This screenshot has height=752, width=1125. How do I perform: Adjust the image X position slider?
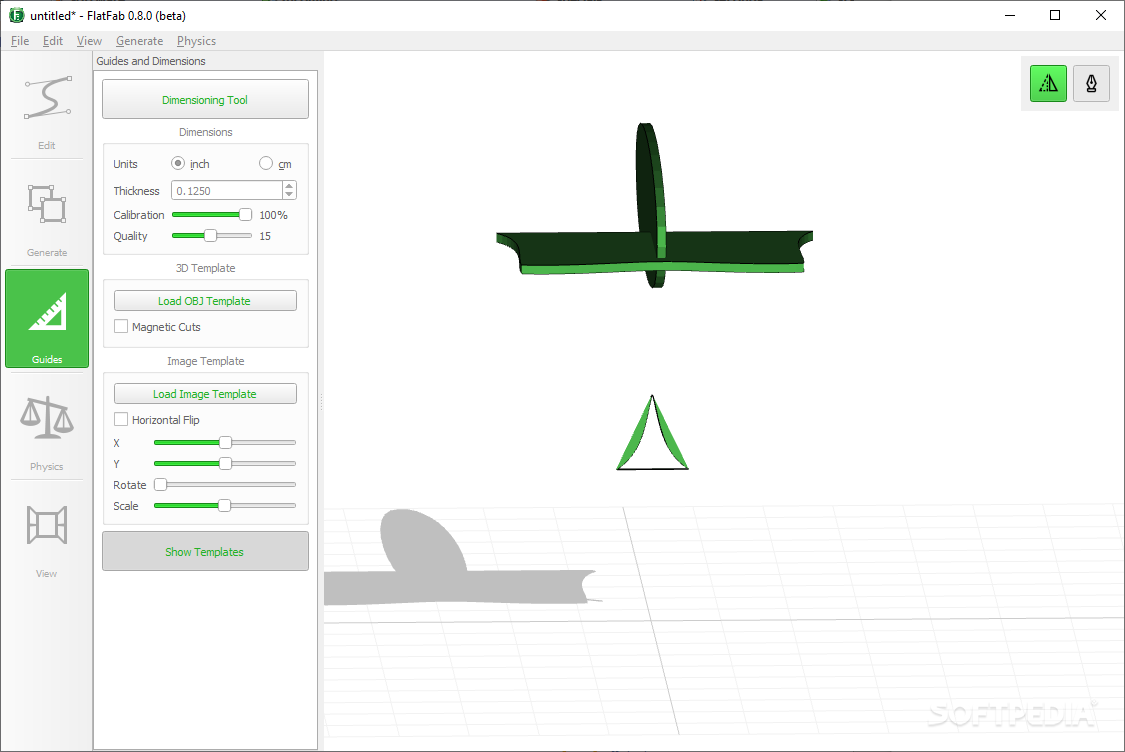[225, 443]
